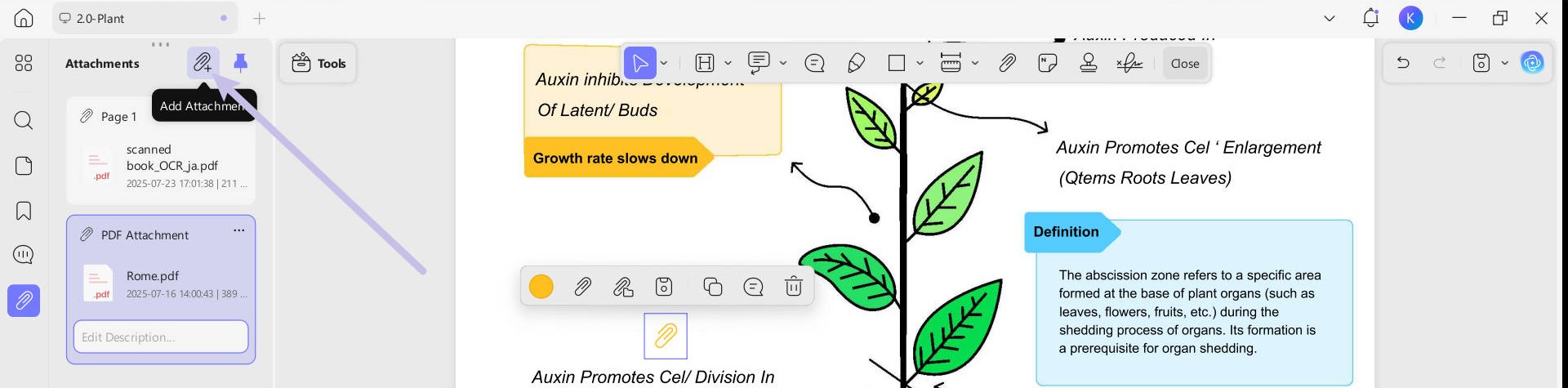The width and height of the screenshot is (1568, 388).
Task: Select the signature tool
Action: coord(1129,63)
